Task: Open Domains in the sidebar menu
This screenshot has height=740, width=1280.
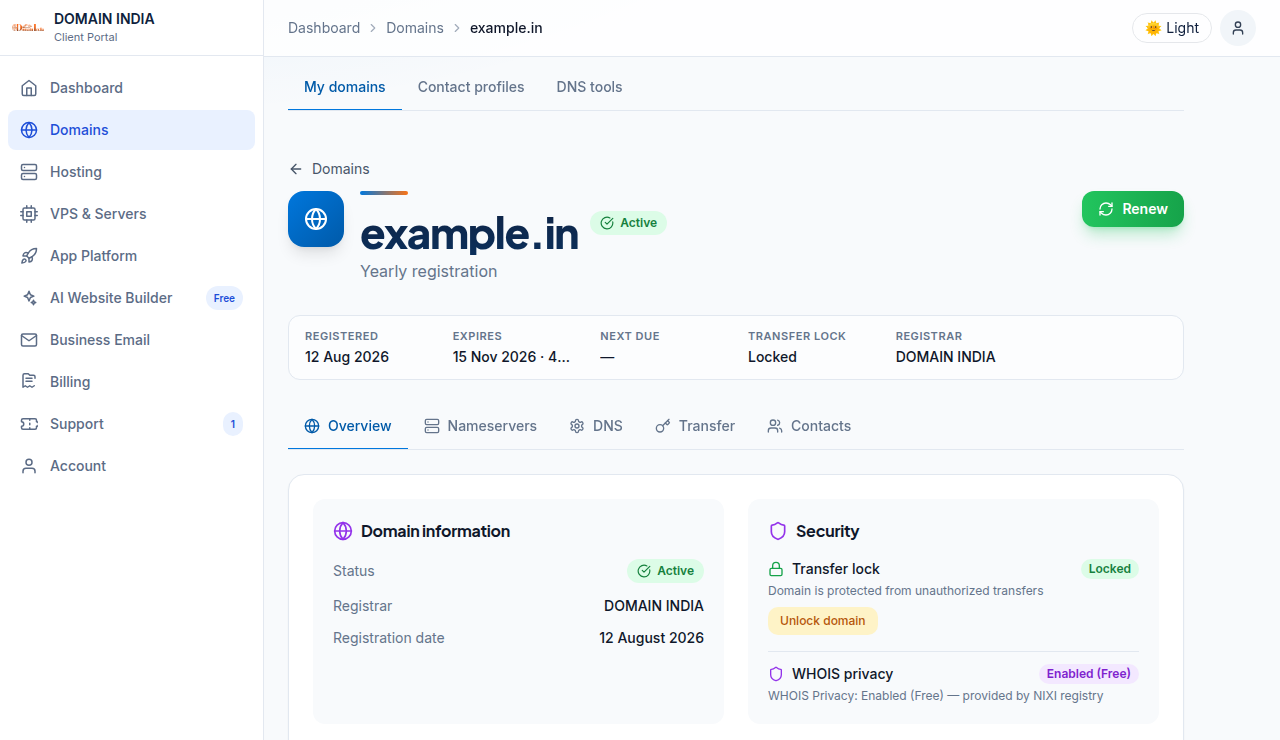Action: click(x=131, y=130)
